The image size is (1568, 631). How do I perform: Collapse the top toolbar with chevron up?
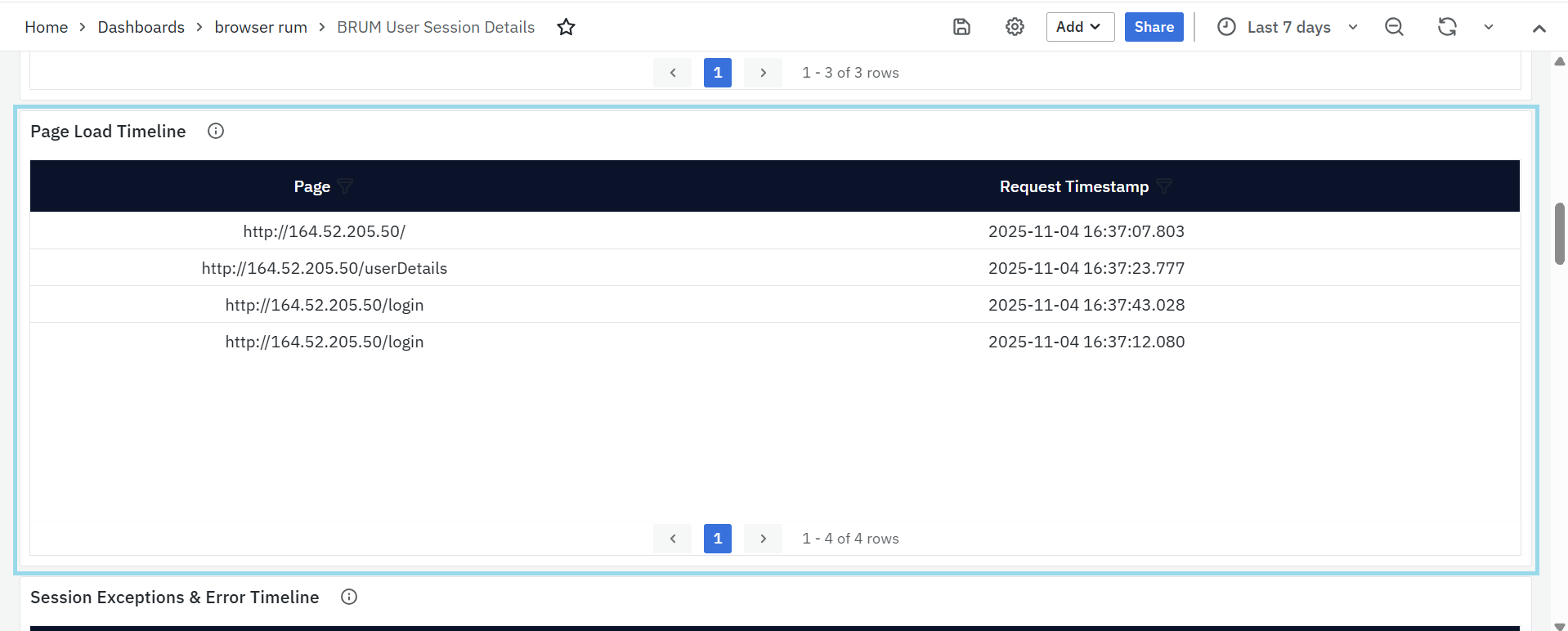(1539, 28)
